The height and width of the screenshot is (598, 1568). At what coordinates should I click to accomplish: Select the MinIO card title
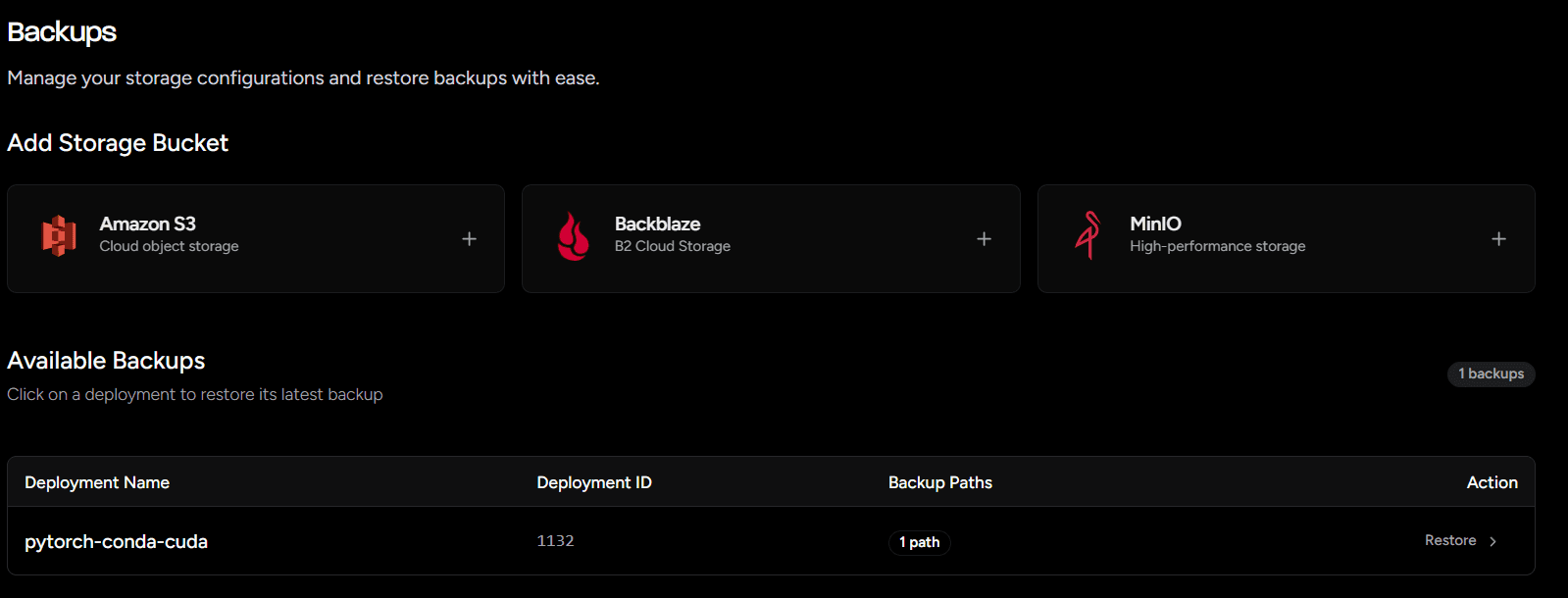(x=1156, y=224)
